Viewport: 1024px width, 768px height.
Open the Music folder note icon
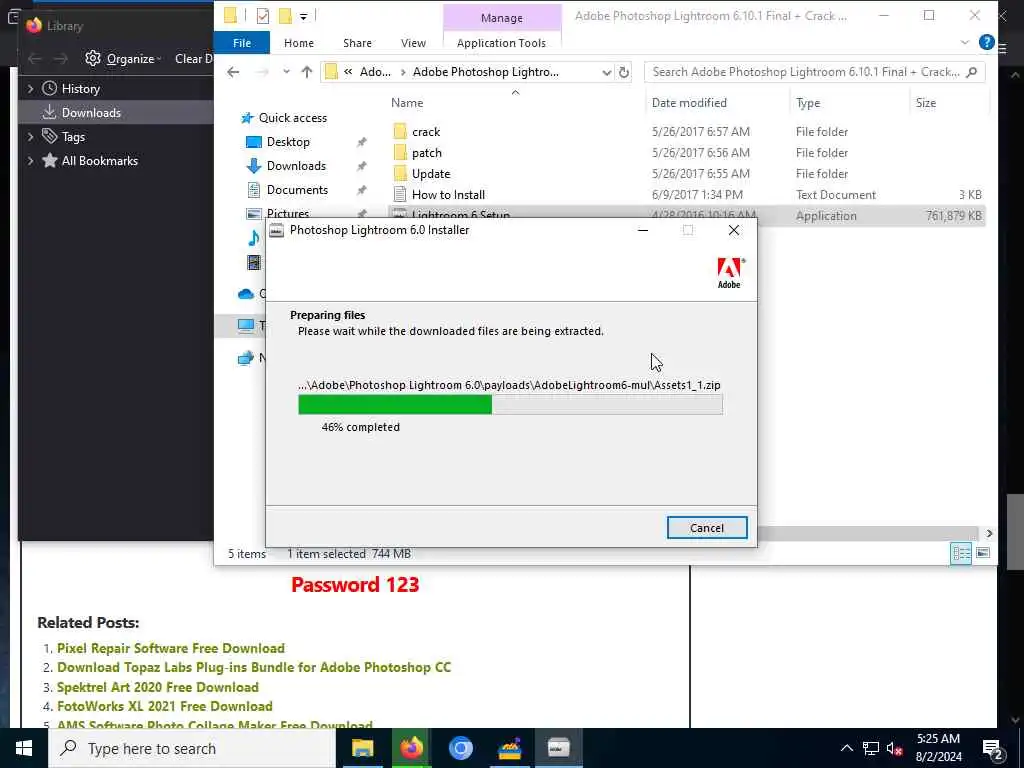pos(254,238)
